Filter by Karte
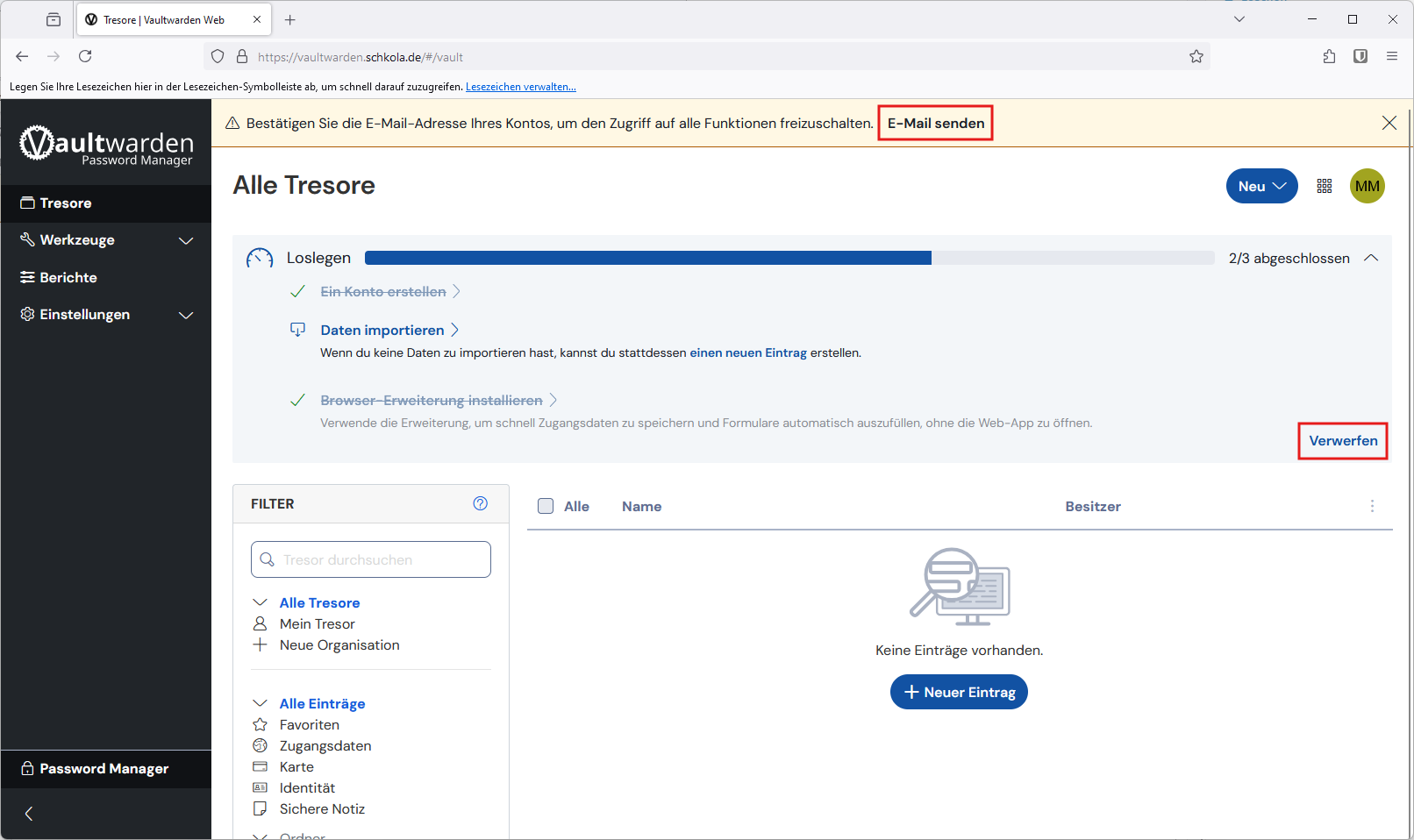 point(296,767)
